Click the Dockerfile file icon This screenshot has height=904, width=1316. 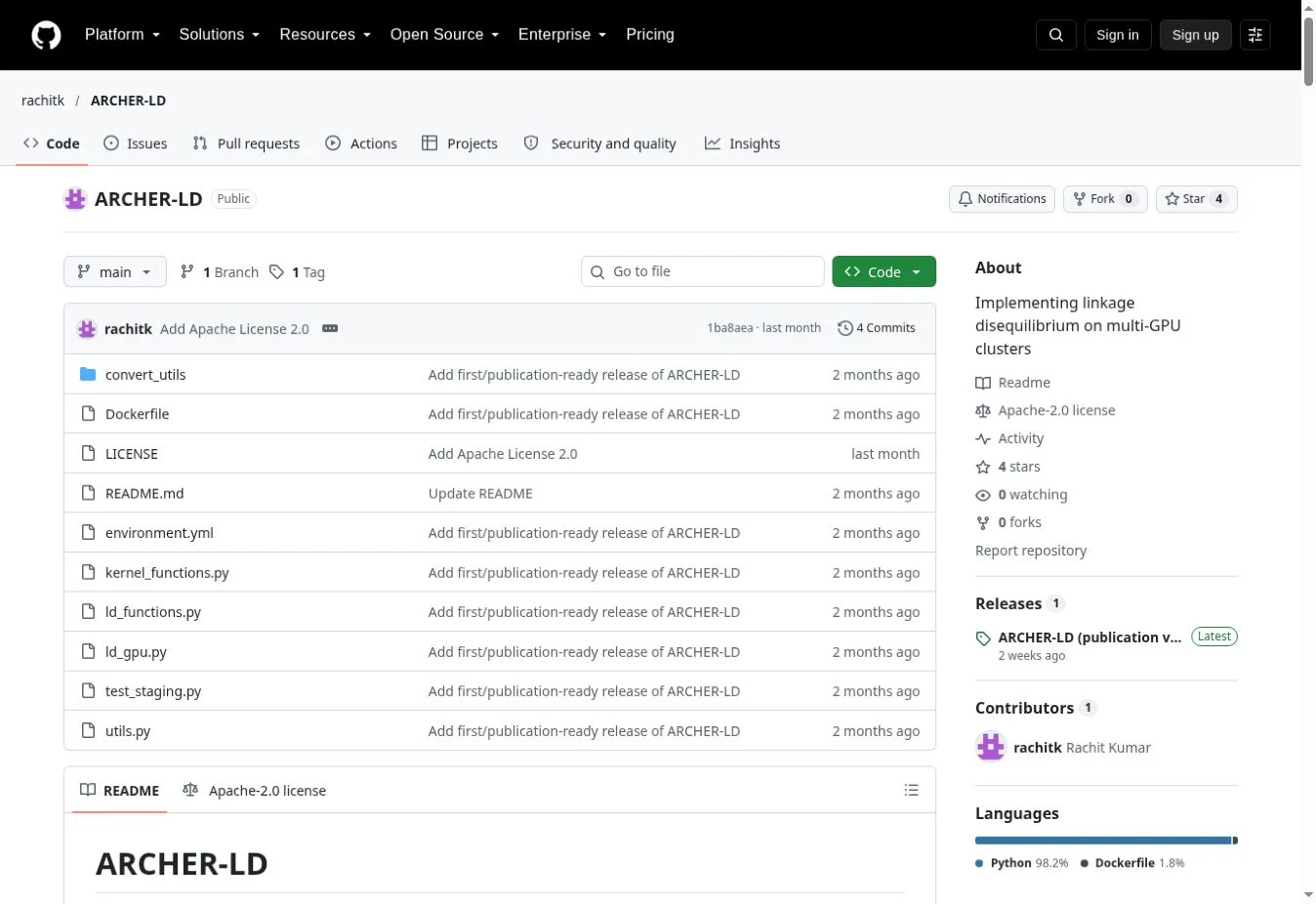88,414
